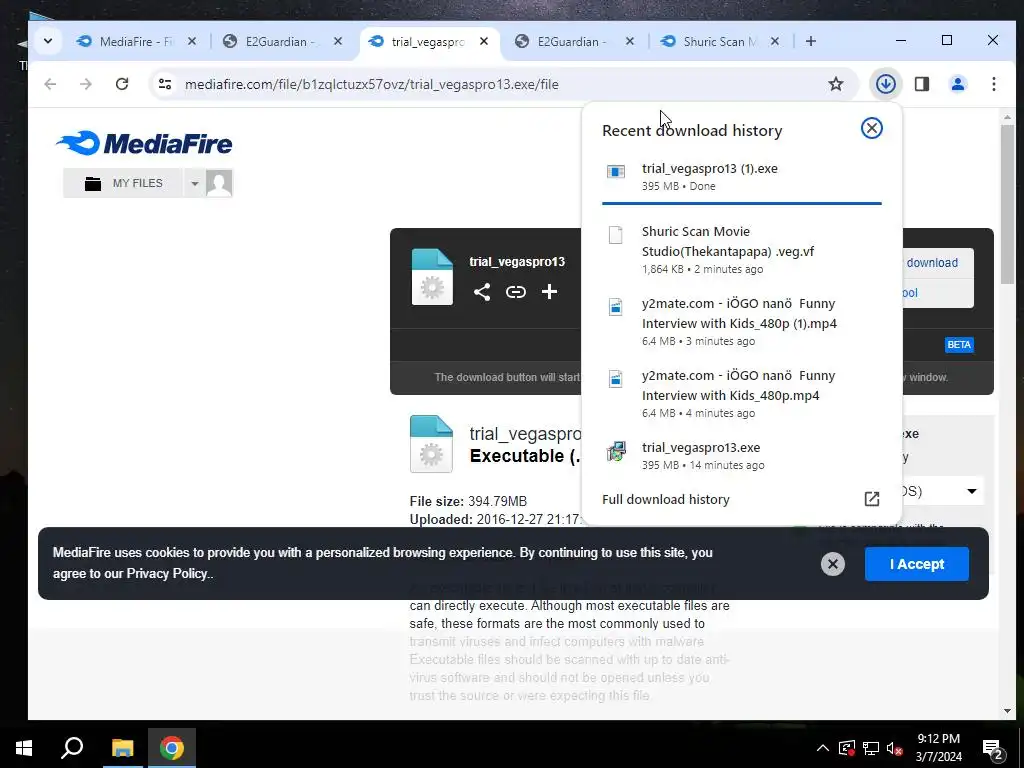Open the Chrome tab search dropdown
1024x768 pixels.
click(48, 41)
